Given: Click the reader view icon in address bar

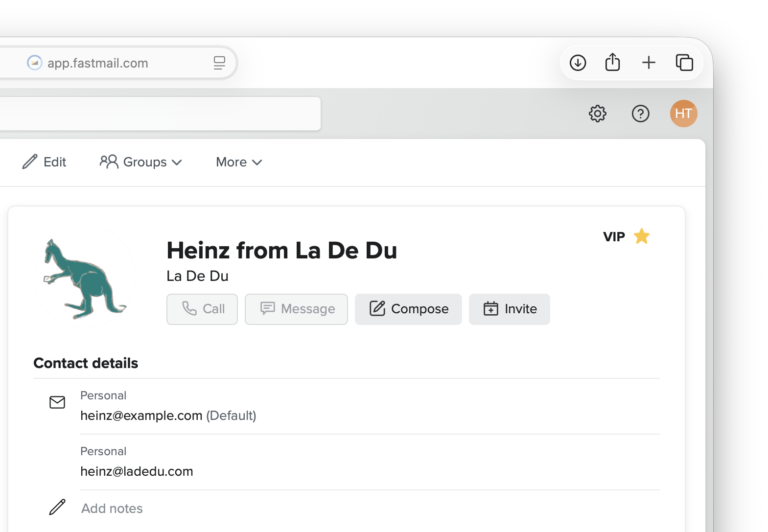Looking at the screenshot, I should (219, 63).
